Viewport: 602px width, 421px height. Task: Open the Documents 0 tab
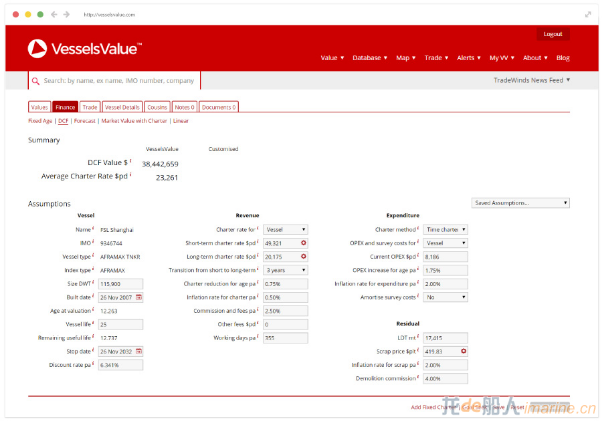click(219, 107)
